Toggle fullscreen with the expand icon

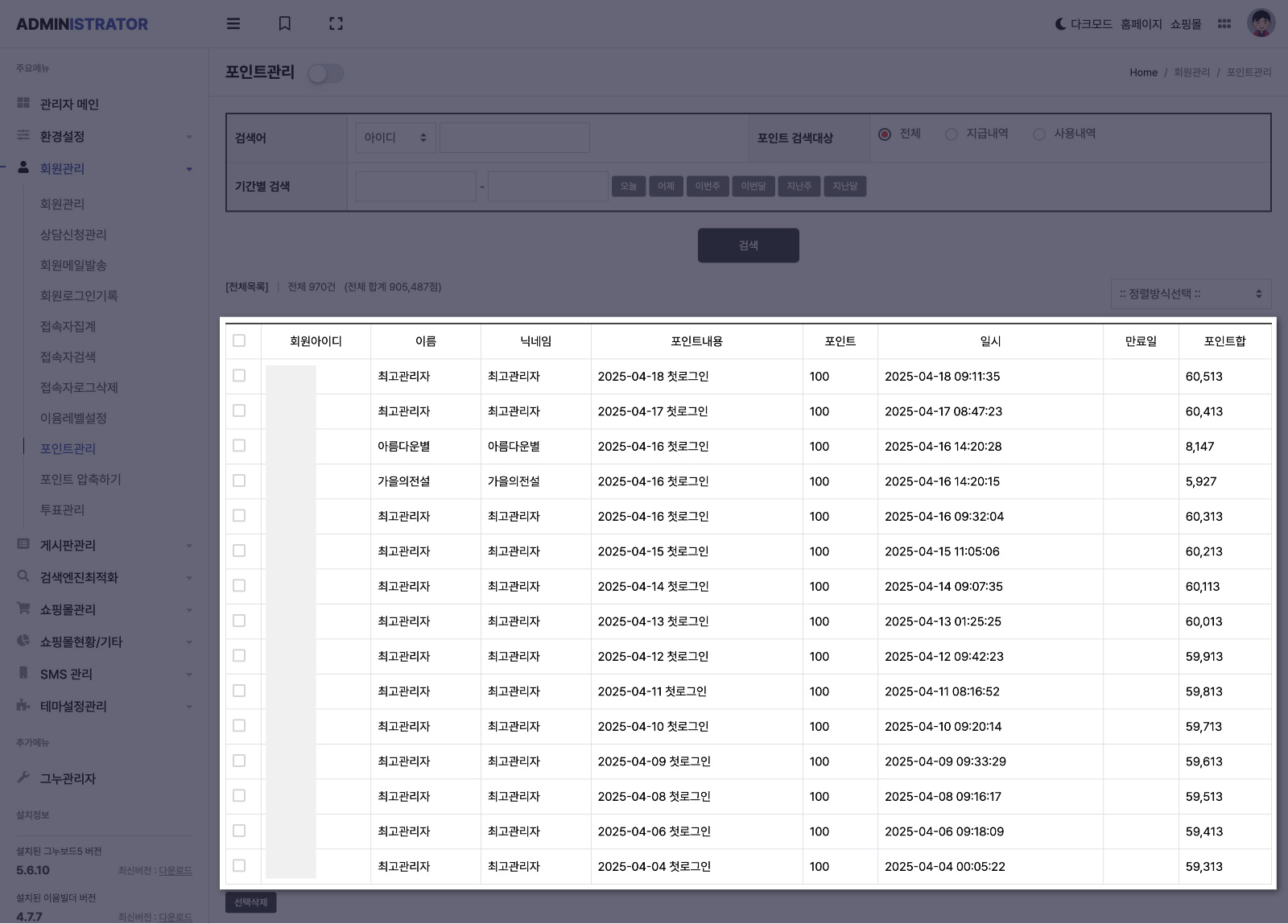(x=336, y=23)
